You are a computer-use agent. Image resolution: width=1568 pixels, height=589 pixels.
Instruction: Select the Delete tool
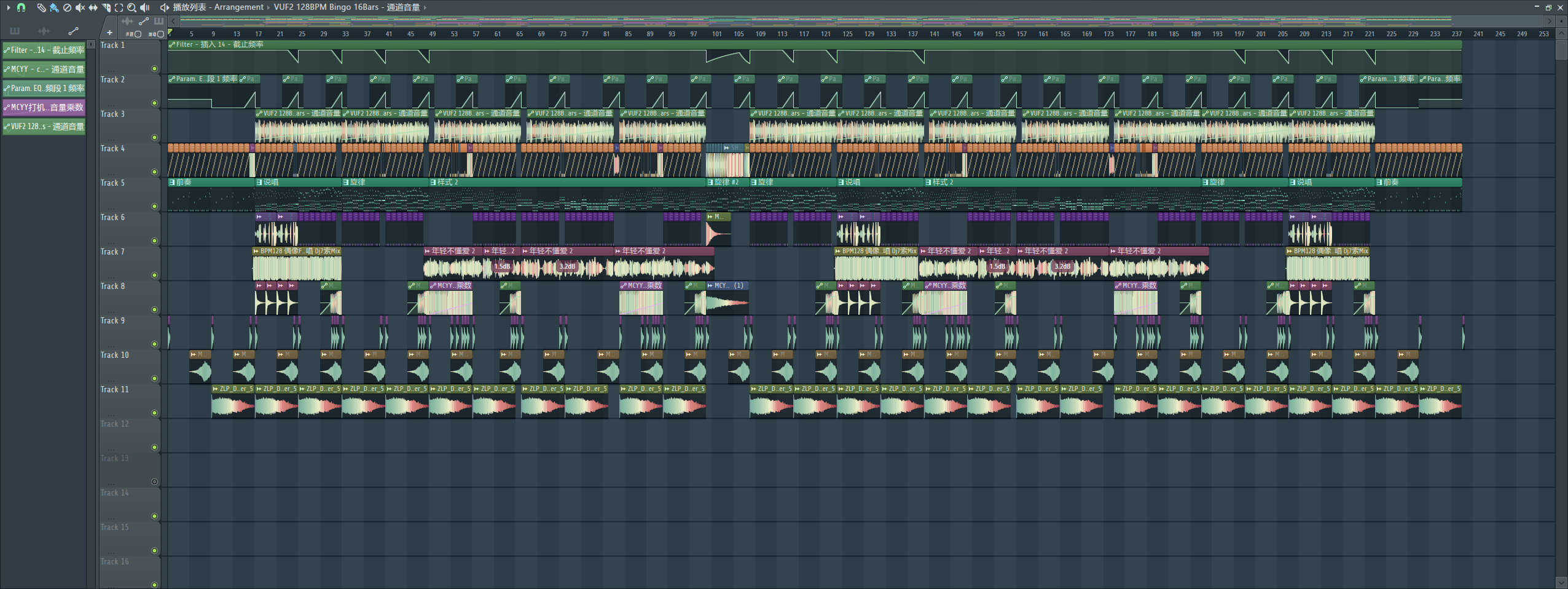(67, 7)
